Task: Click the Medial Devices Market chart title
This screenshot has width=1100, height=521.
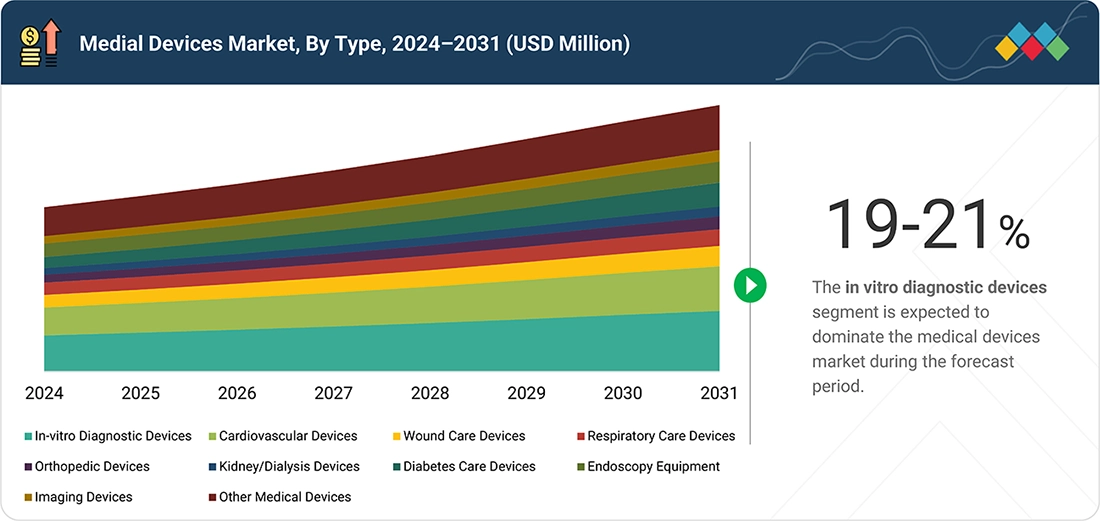Action: coord(354,44)
